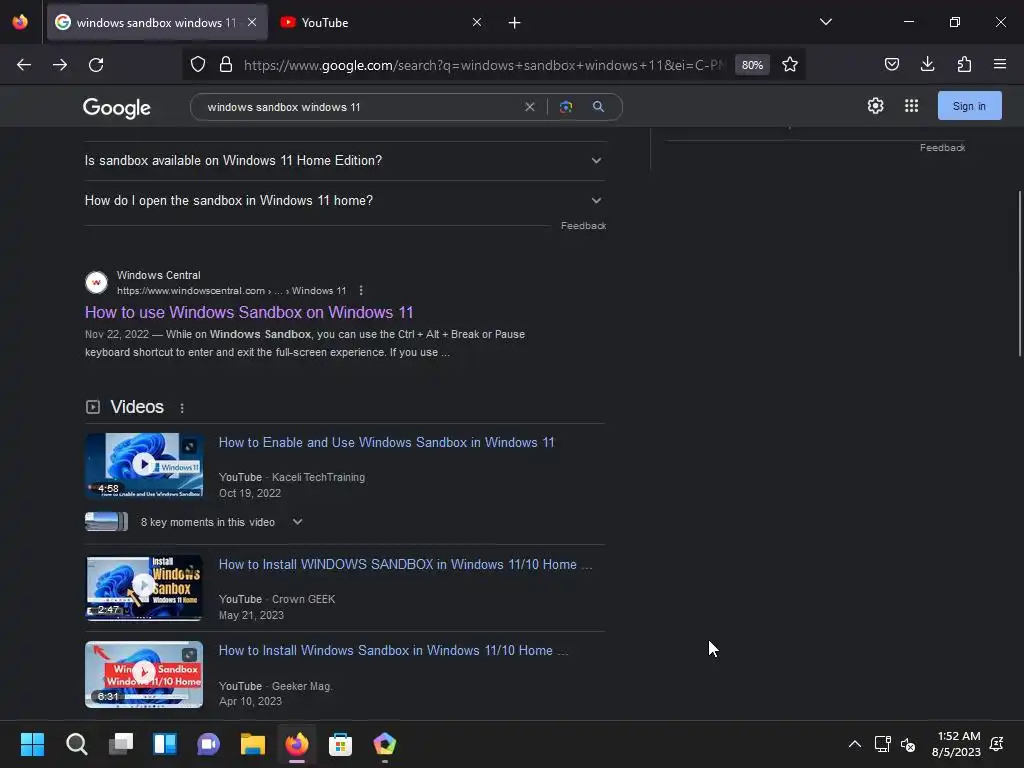The height and width of the screenshot is (768, 1024).
Task: Open the Windows Start menu
Action: (x=32, y=744)
